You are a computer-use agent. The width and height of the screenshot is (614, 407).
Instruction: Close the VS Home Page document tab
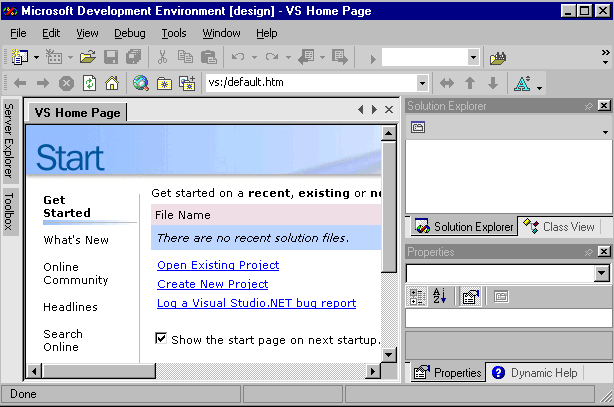click(389, 110)
